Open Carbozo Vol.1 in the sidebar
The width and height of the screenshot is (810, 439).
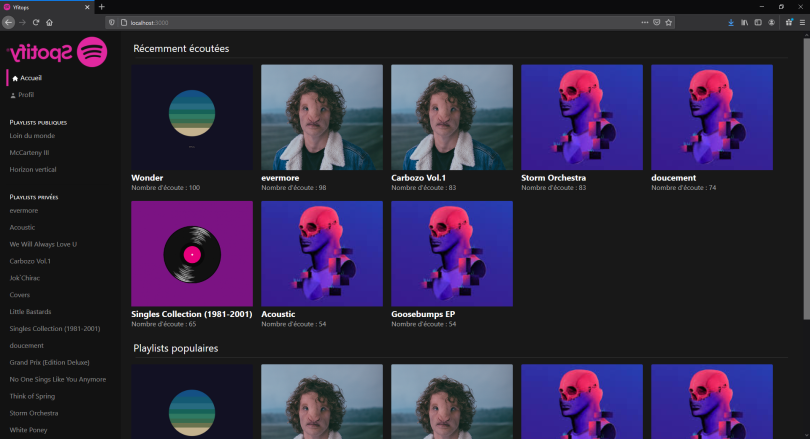click(30, 261)
